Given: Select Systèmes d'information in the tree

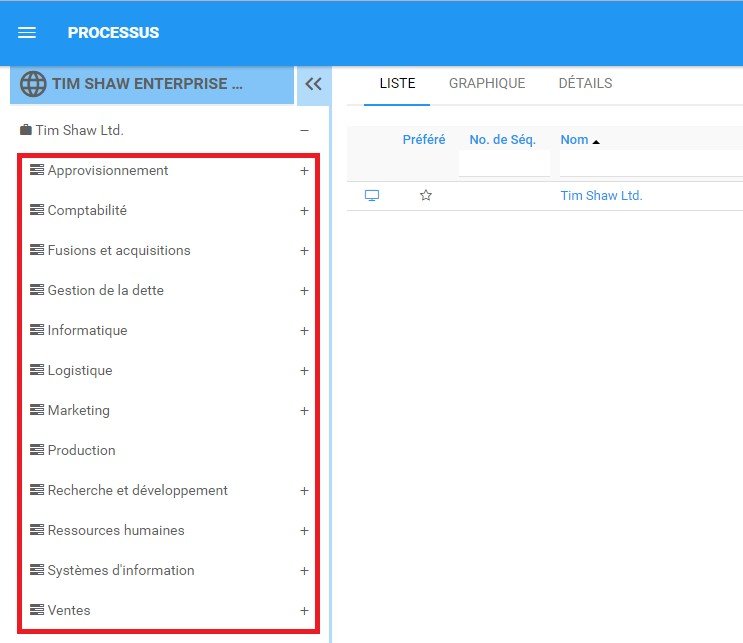Looking at the screenshot, I should [x=121, y=570].
